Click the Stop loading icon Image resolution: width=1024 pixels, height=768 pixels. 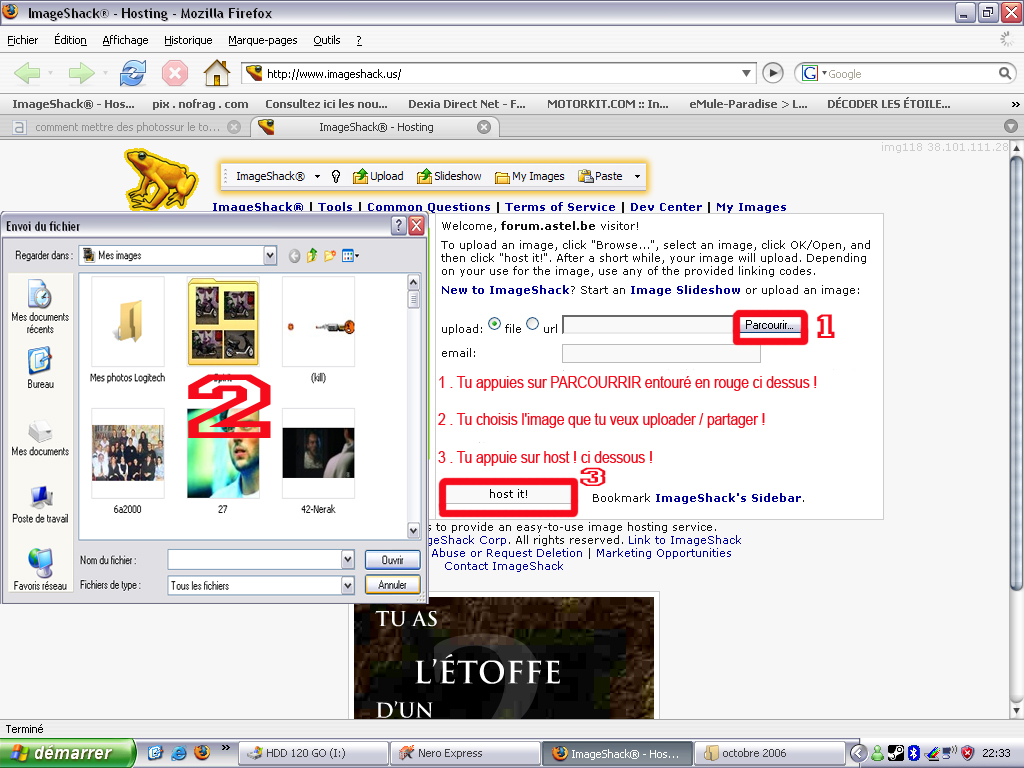tap(175, 73)
